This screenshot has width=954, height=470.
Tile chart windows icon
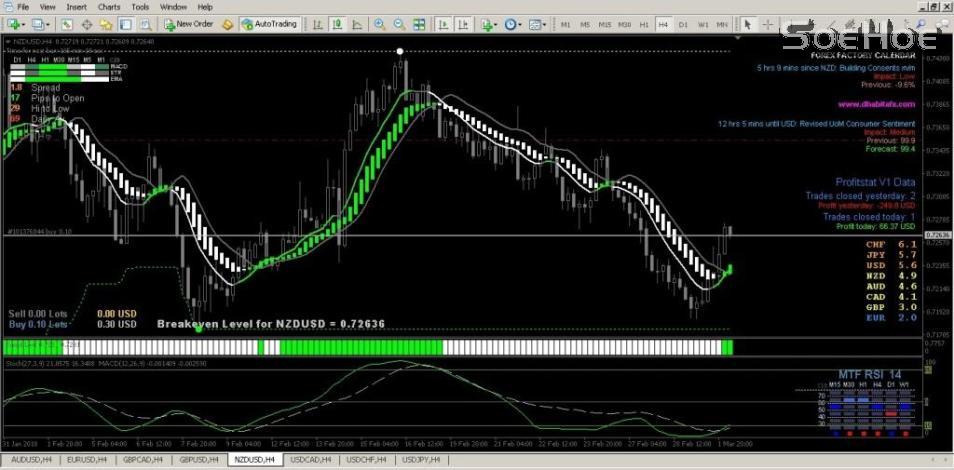416,23
